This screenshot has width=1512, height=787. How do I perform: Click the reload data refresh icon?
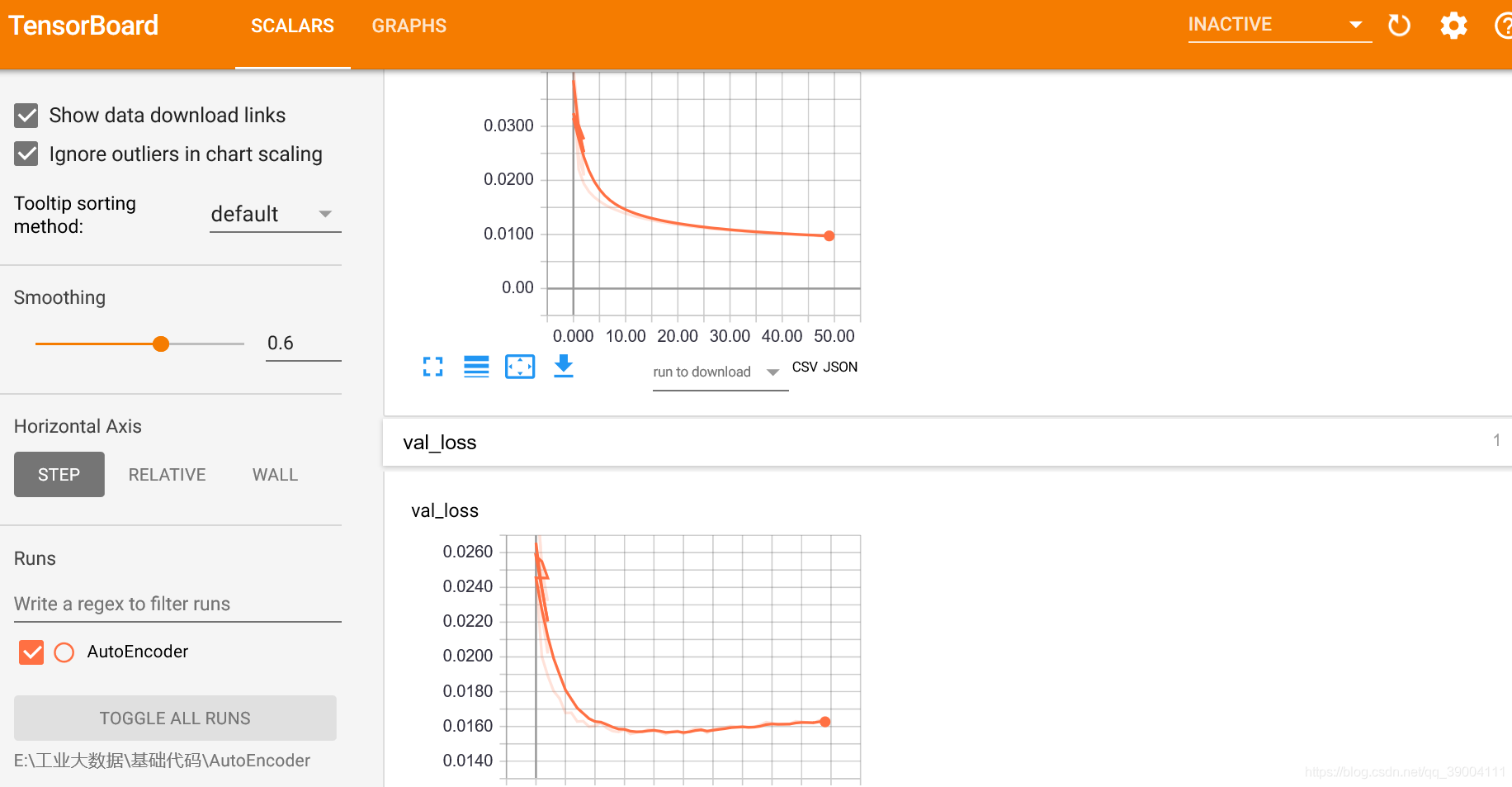1399,26
